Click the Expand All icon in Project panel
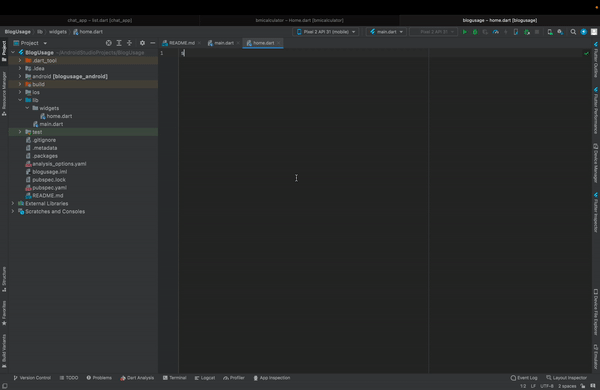Viewport: 600px width, 390px height. click(x=119, y=43)
